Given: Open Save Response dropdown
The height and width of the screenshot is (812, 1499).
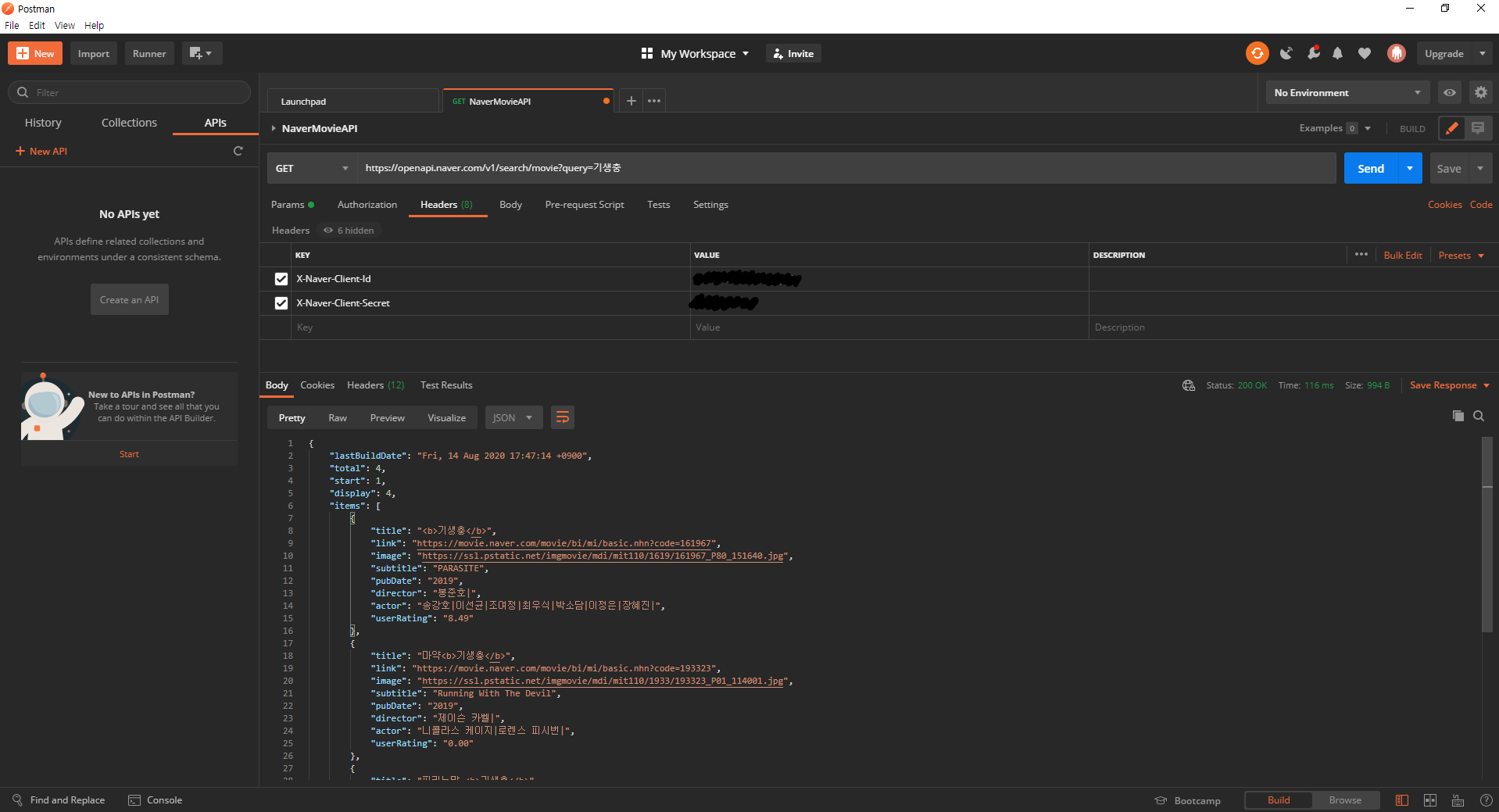Looking at the screenshot, I should 1450,385.
